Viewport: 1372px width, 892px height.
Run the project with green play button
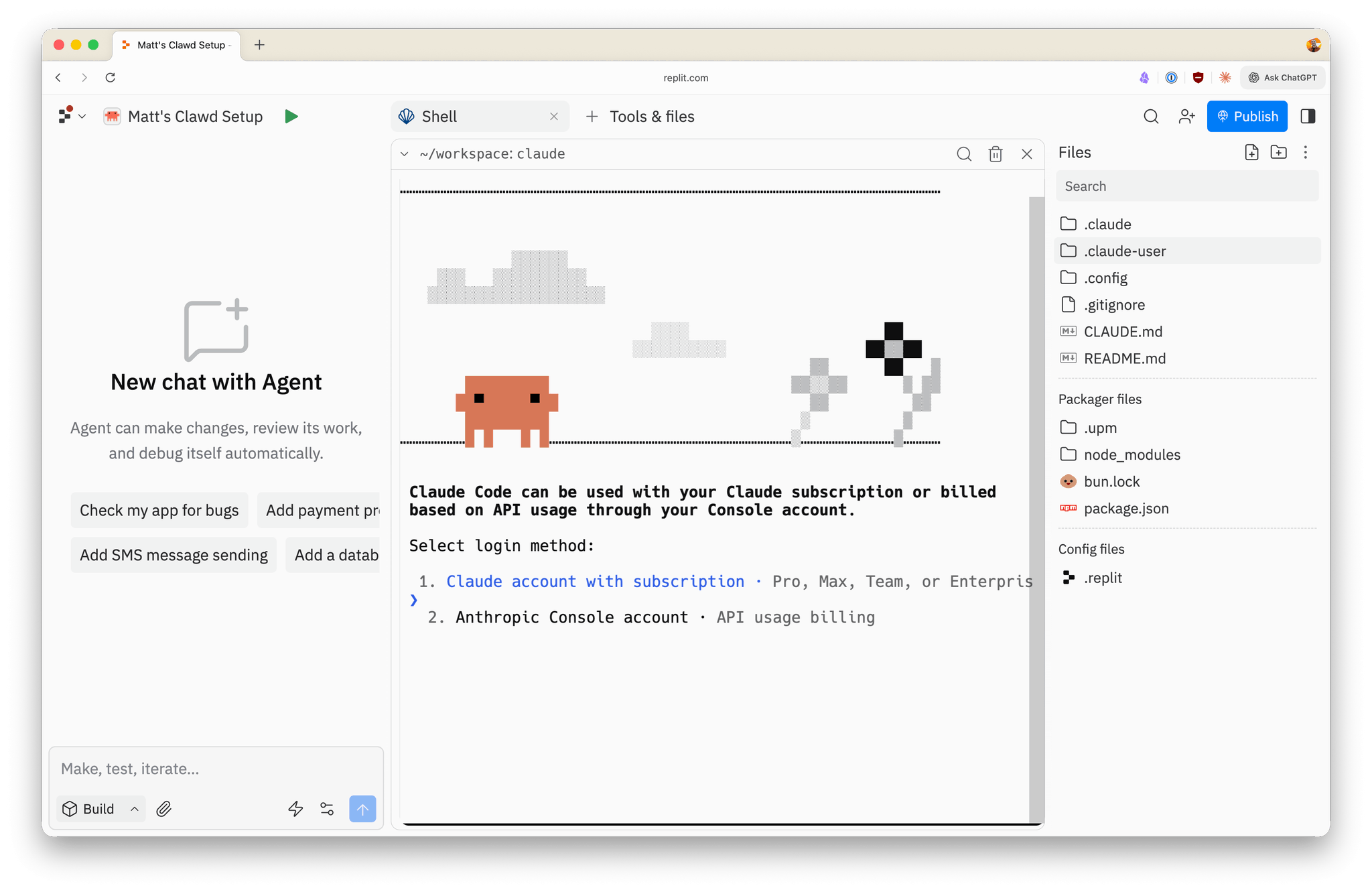tap(291, 117)
